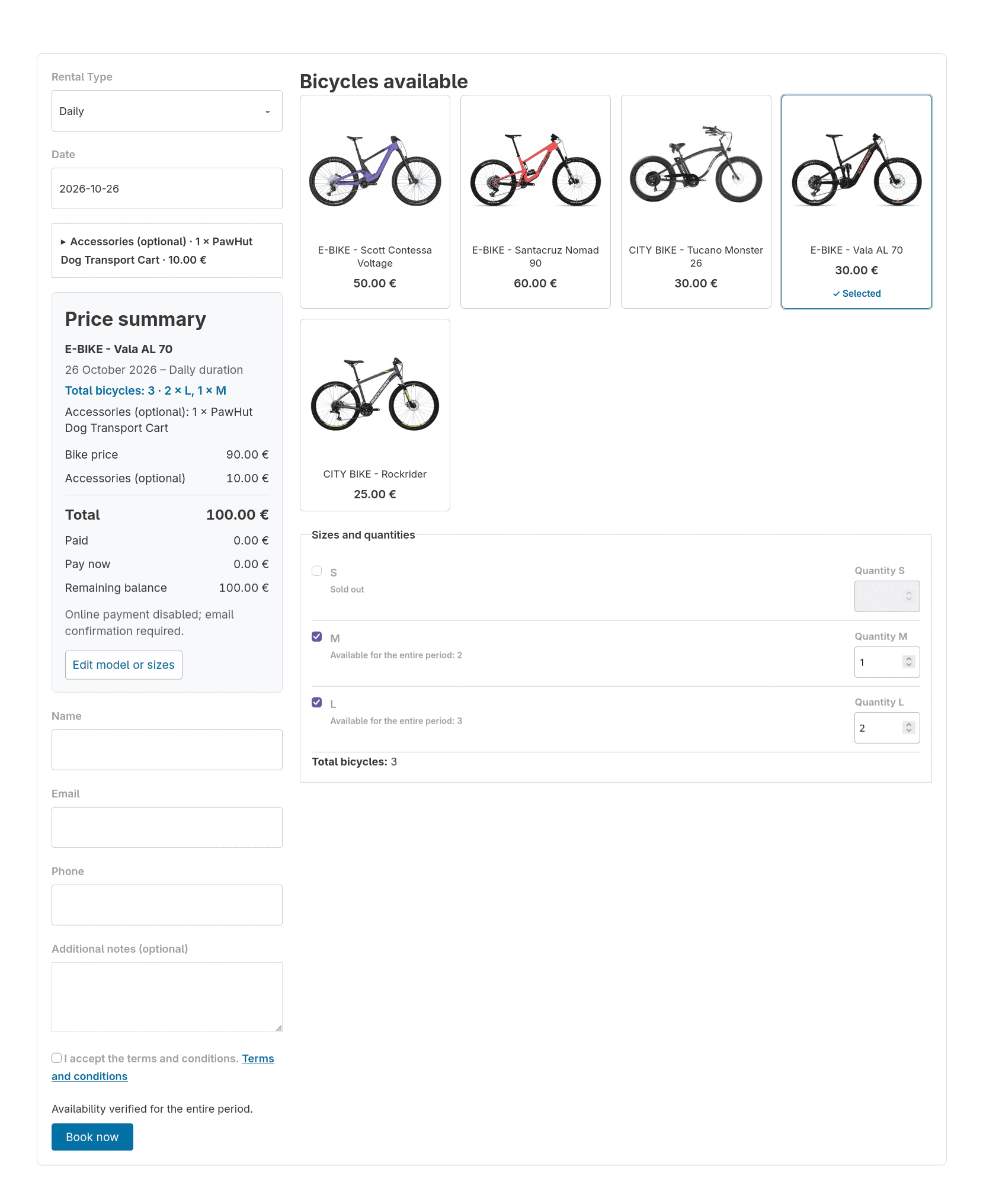Select the E-BIKE Scott Contessa Voltage card
The width and height of the screenshot is (983, 1204).
[374, 201]
